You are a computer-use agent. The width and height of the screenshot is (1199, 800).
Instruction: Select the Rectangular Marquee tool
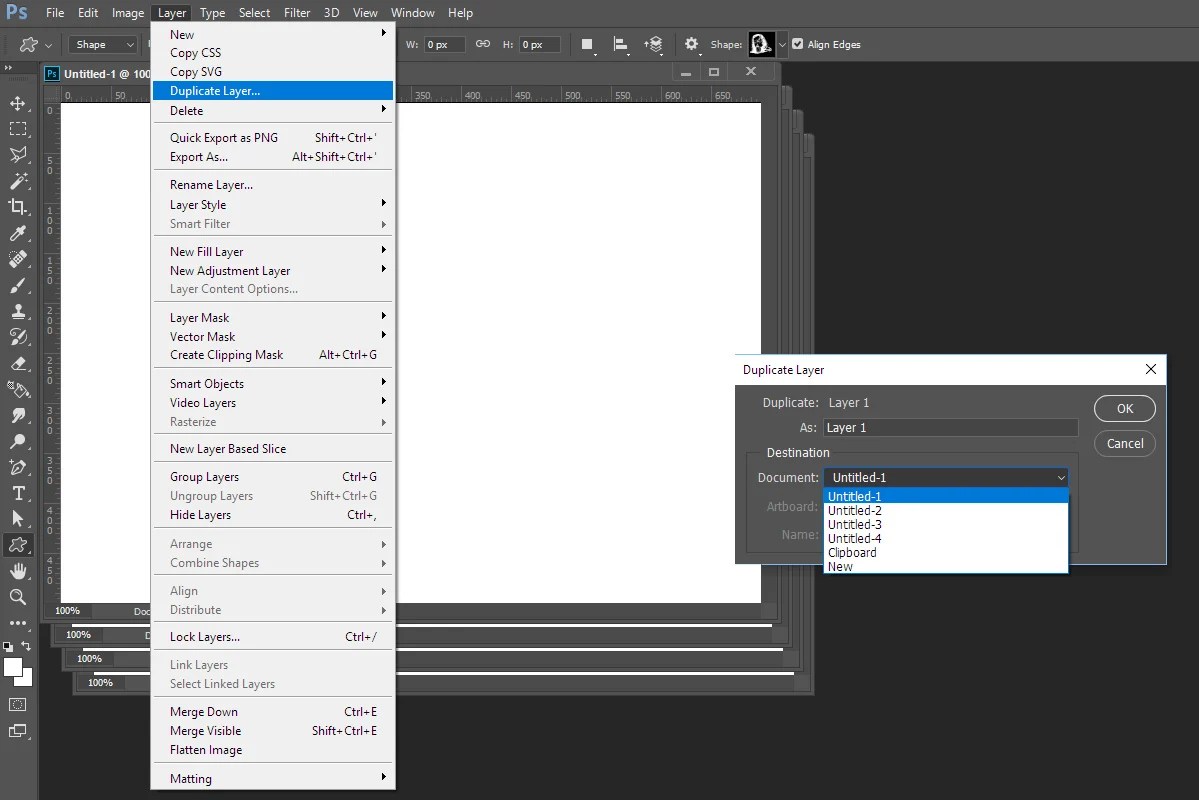(x=18, y=128)
